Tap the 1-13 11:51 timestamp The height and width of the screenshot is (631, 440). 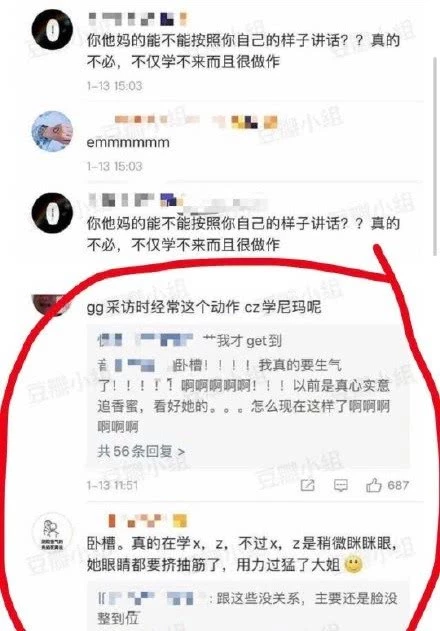tap(112, 485)
